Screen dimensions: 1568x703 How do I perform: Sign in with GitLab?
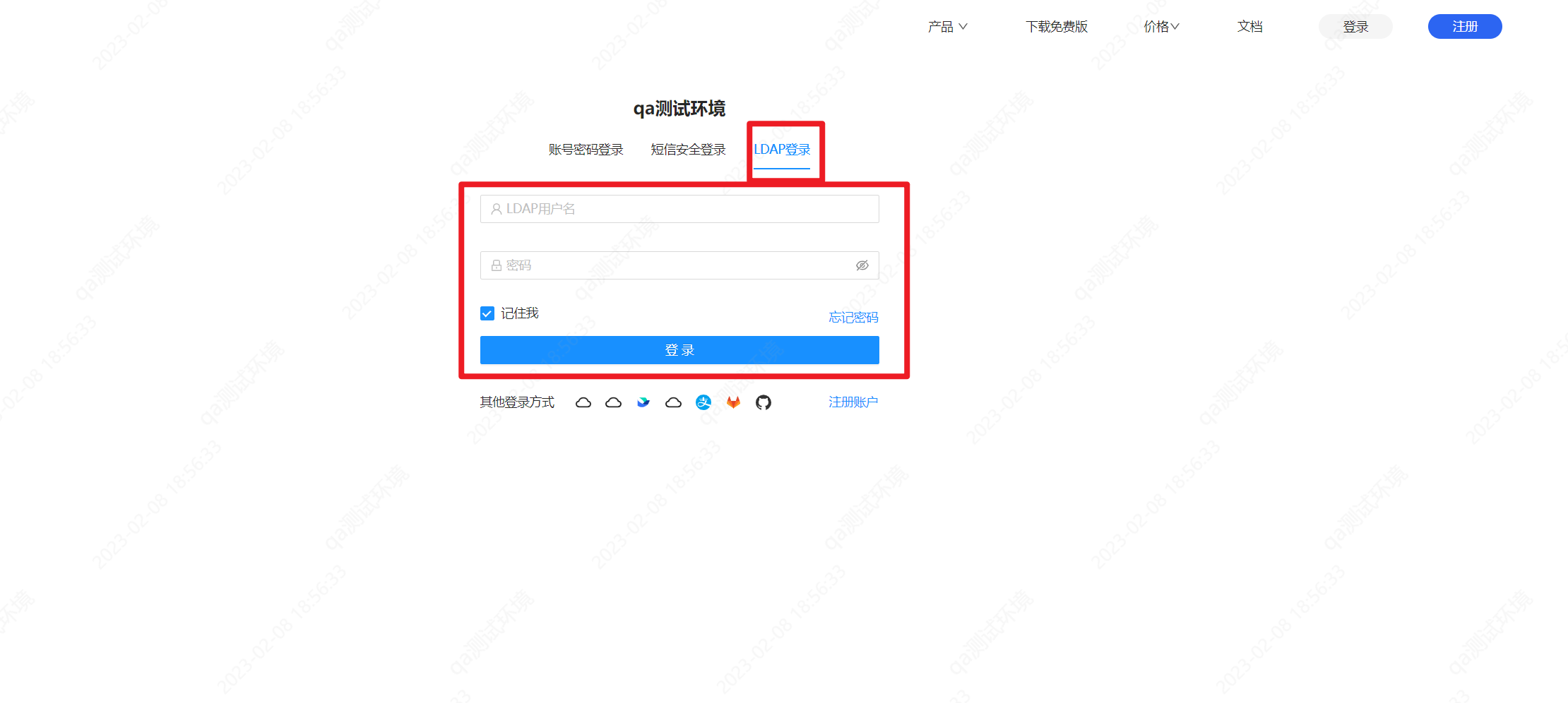pyautogui.click(x=733, y=402)
